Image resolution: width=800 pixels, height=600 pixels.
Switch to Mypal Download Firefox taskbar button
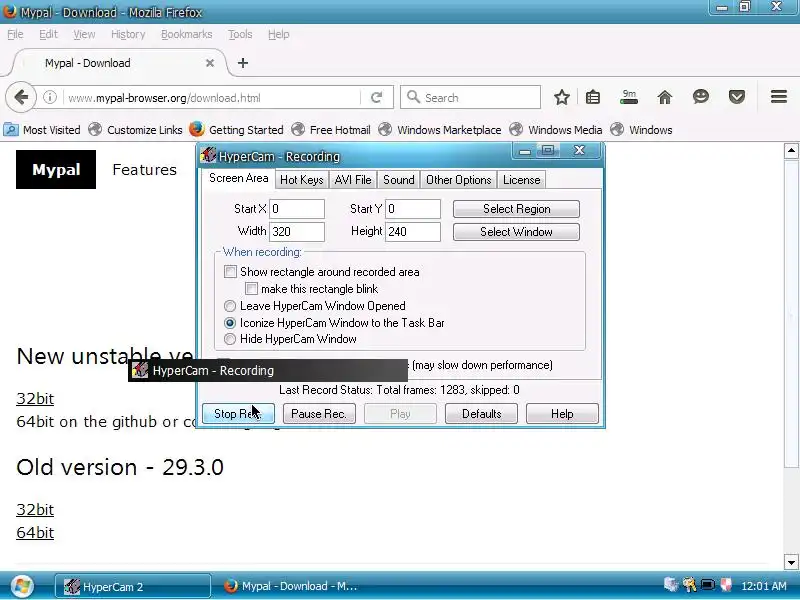pos(291,586)
